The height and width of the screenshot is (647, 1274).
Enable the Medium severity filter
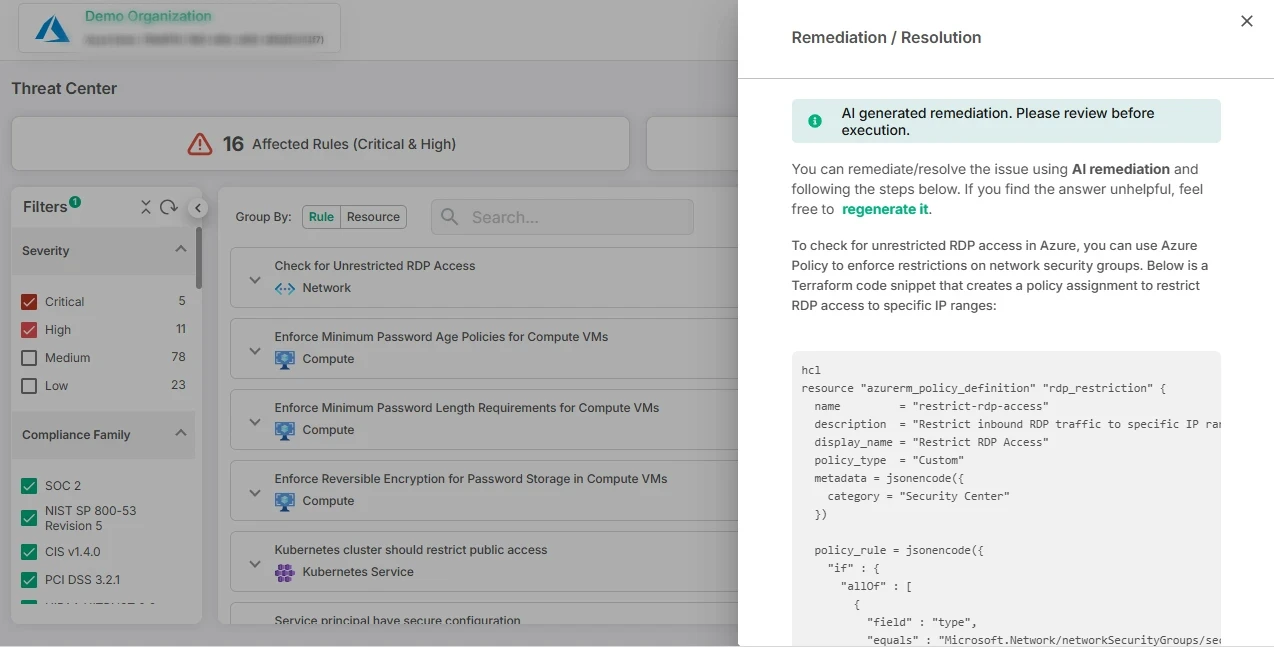coord(29,358)
